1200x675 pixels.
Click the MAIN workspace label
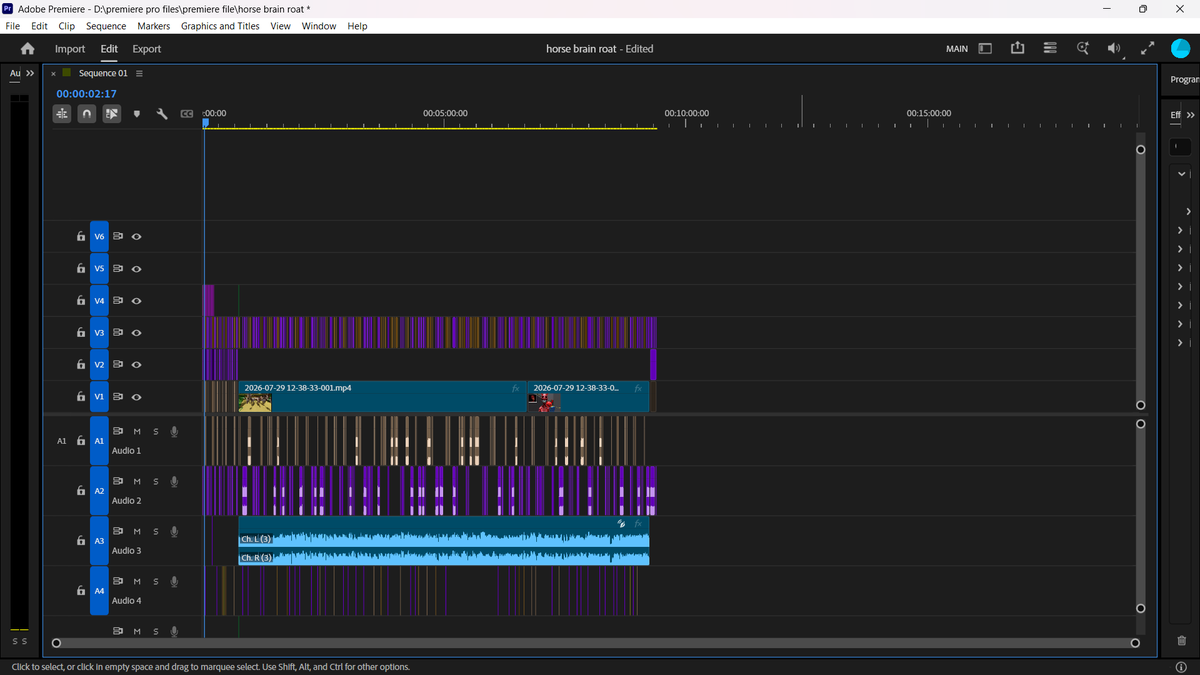(957, 48)
